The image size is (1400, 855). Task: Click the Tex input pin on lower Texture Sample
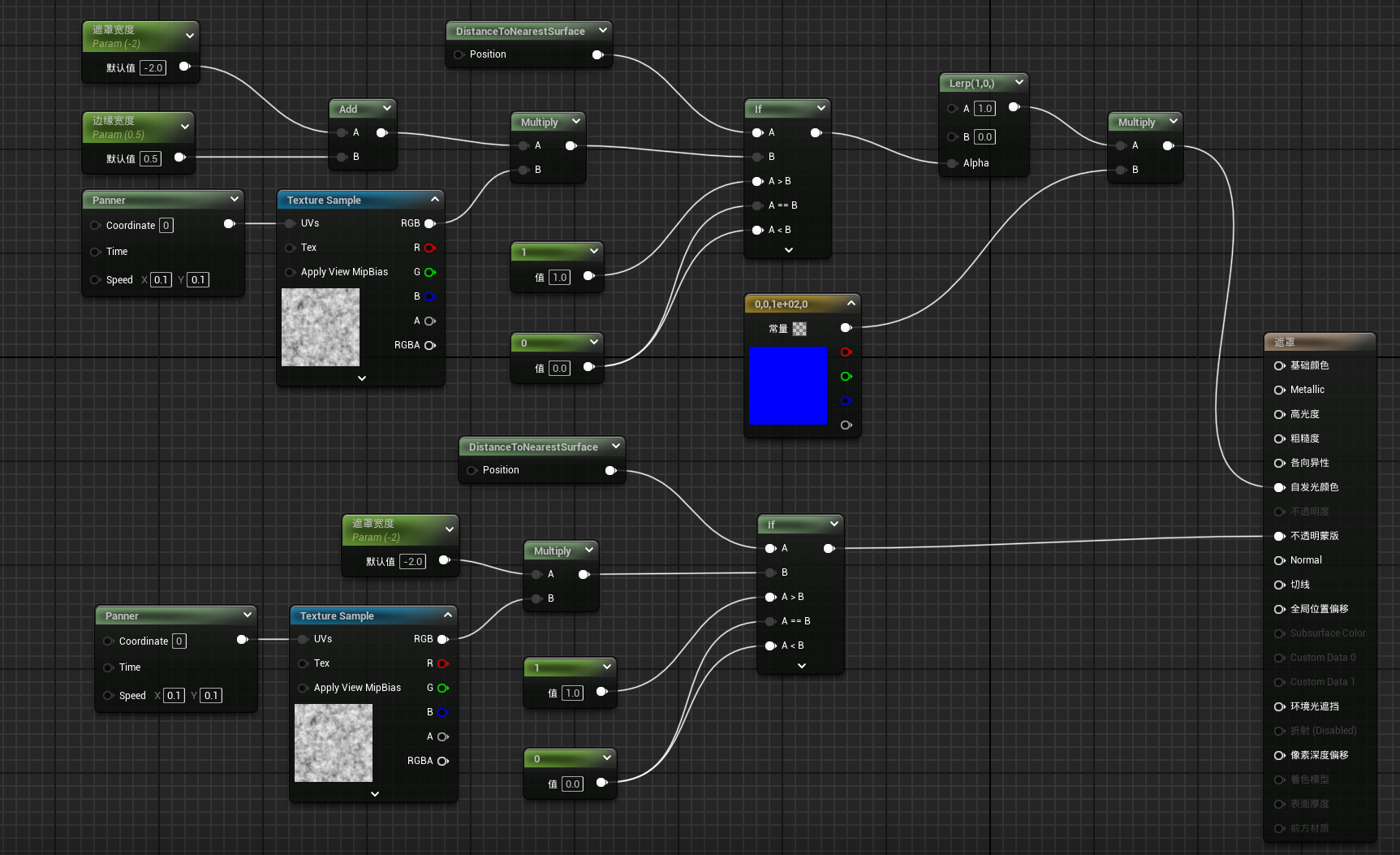coord(304,663)
